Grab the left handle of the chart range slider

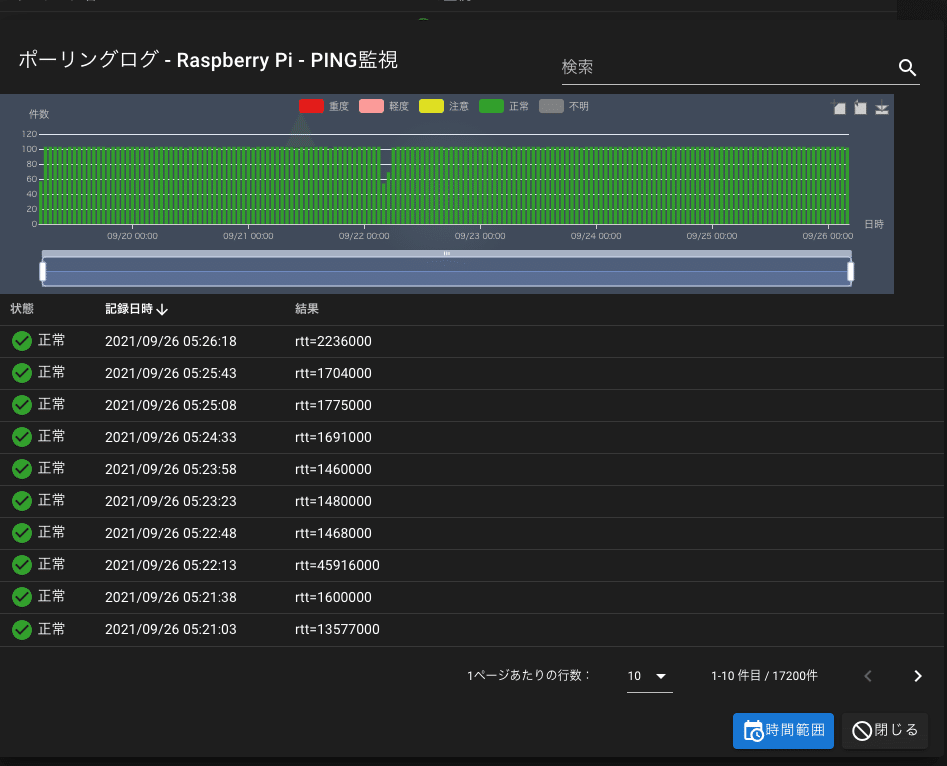[x=43, y=271]
